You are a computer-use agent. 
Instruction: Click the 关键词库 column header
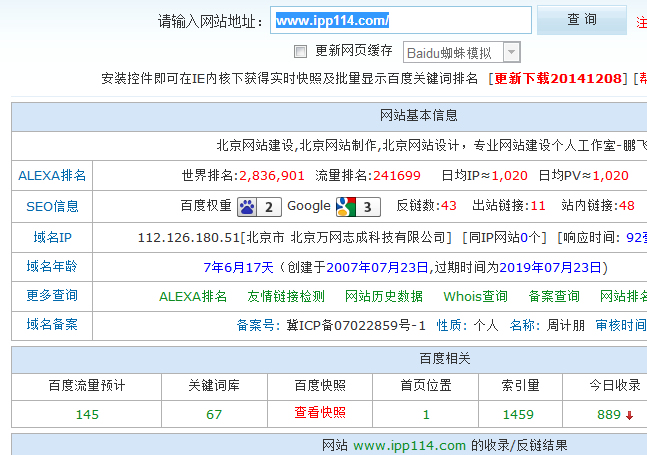(214, 385)
